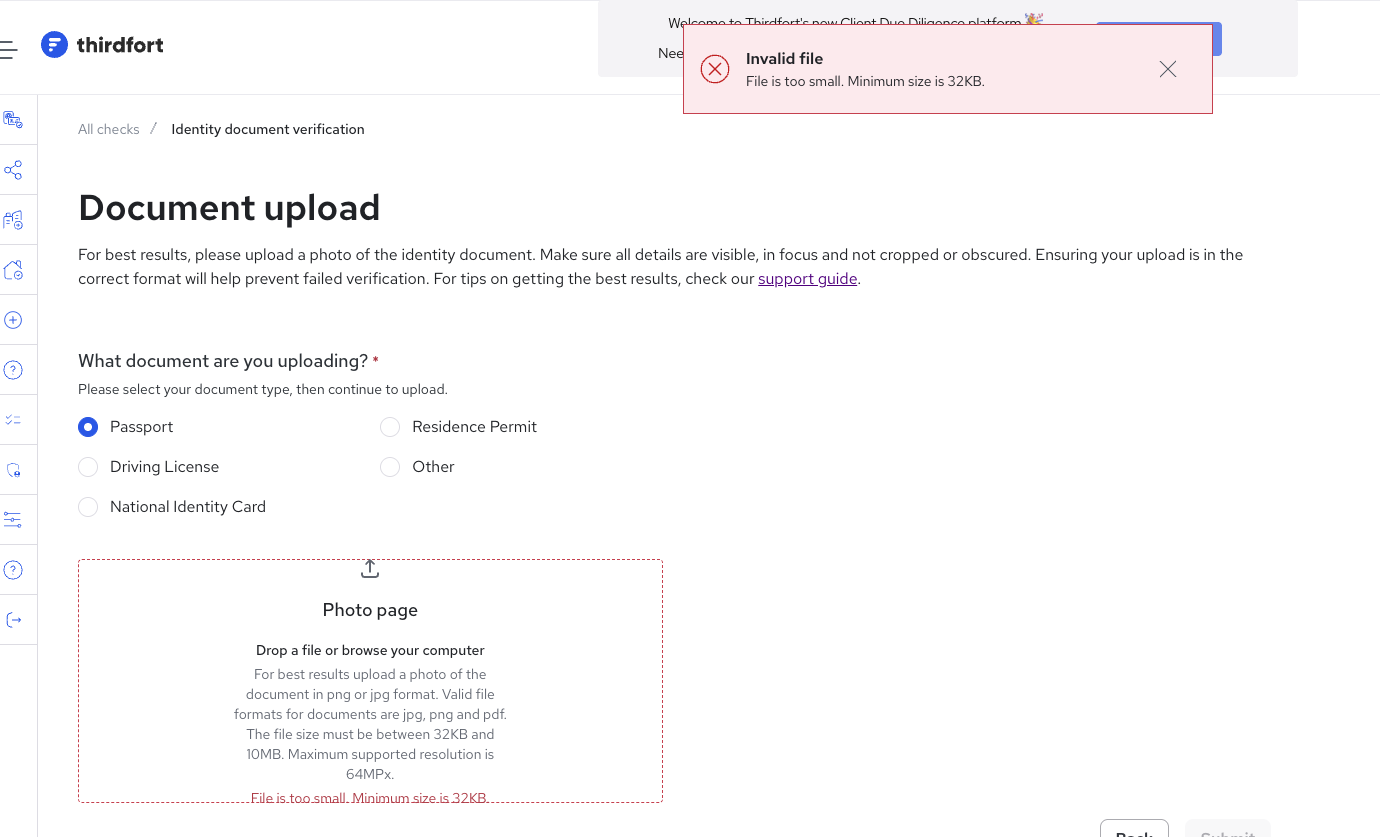Image resolution: width=1380 pixels, height=837 pixels.
Task: Open the checklist sidebar icon
Action: tap(13, 420)
